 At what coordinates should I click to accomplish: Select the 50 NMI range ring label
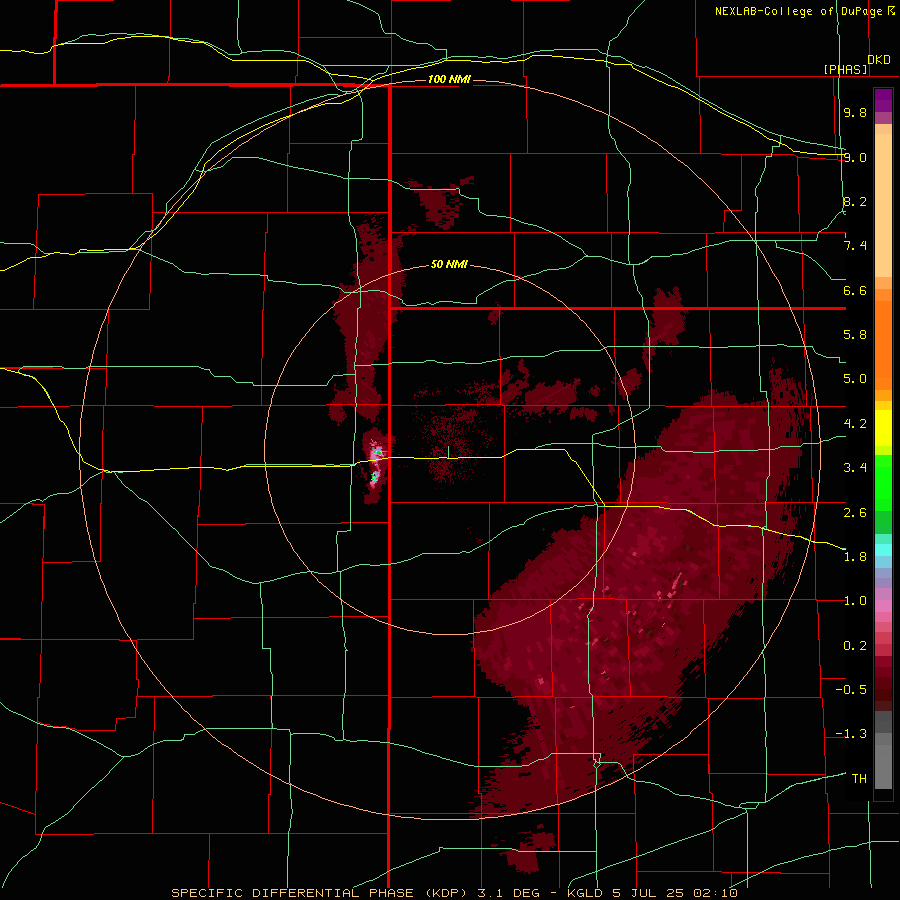(x=449, y=264)
